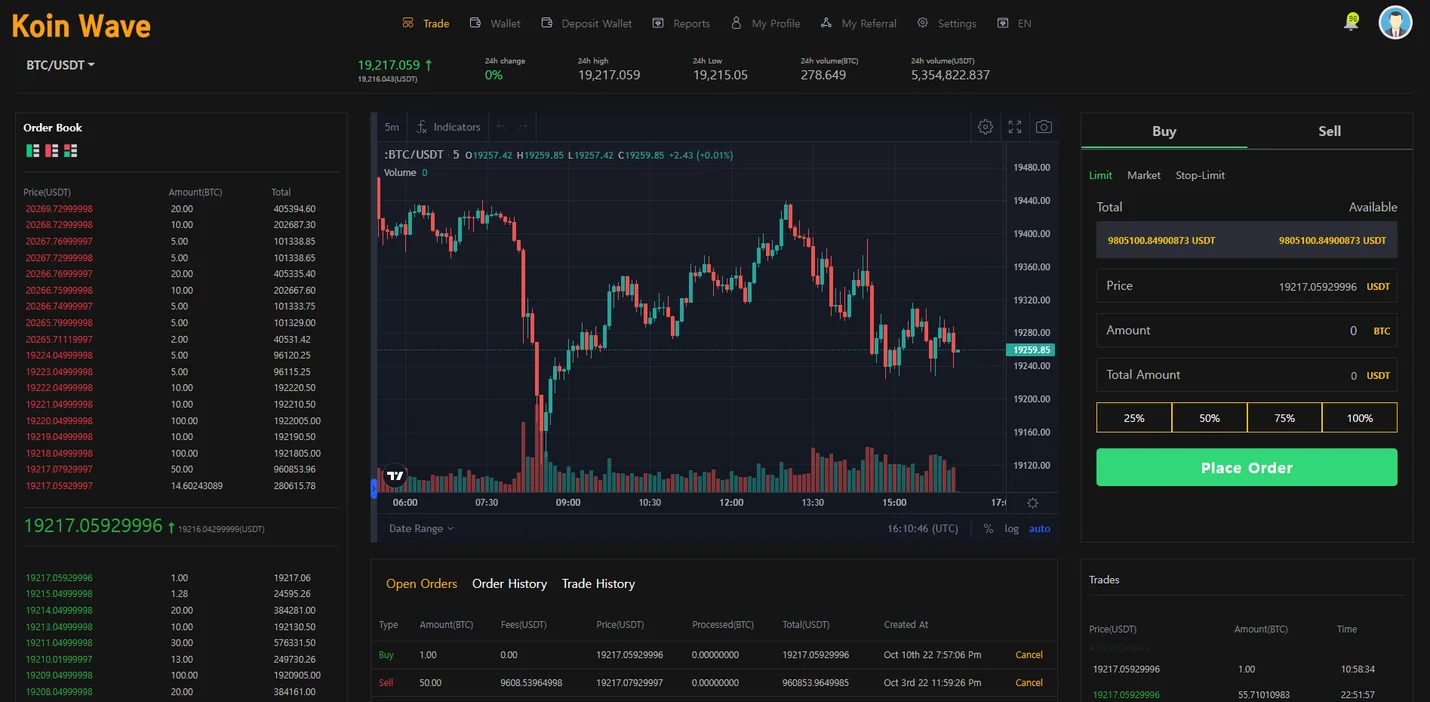1430x702 pixels.
Task: Click the Volume indicator label on chart
Action: tap(400, 173)
